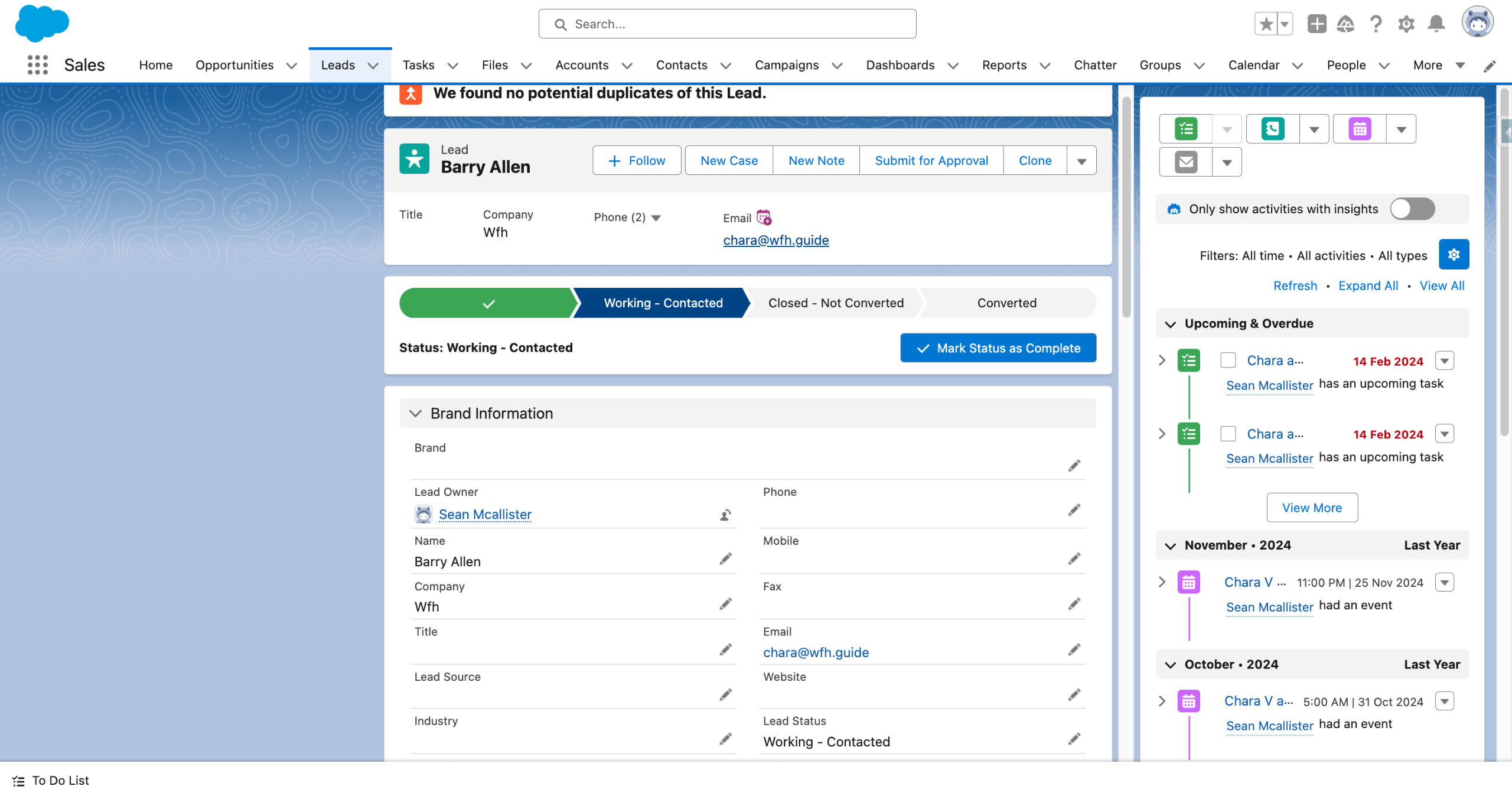Collapse the Brand Information section

coord(416,413)
